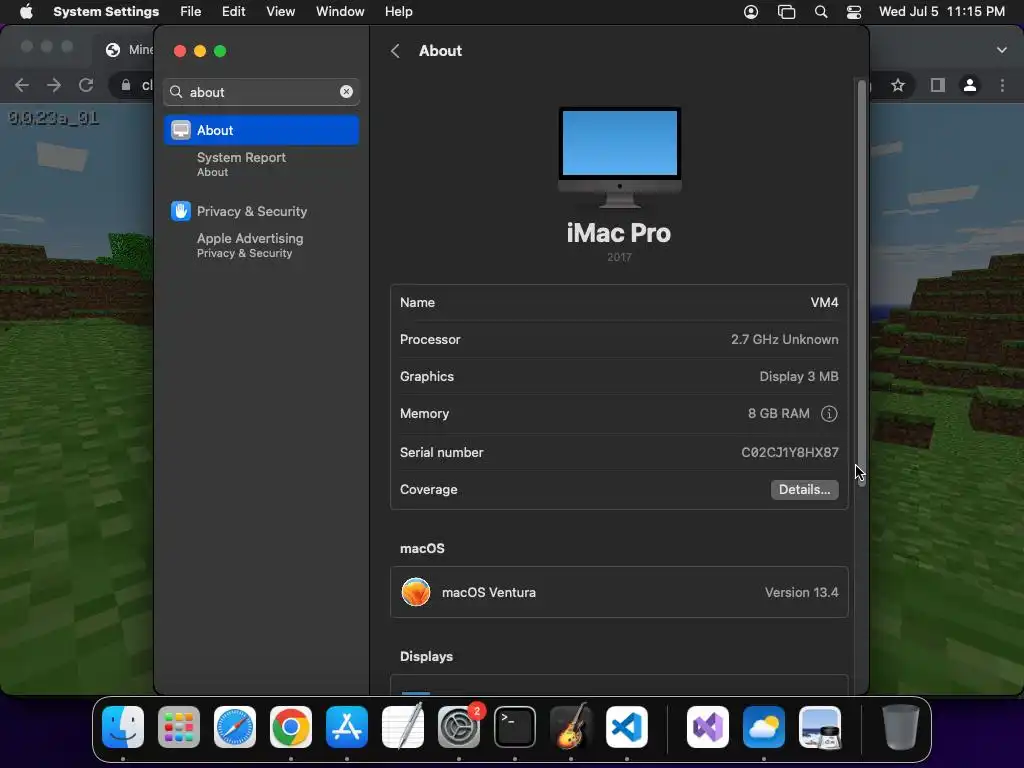Reload the page in Chrome
The height and width of the screenshot is (768, 1024).
(x=86, y=85)
